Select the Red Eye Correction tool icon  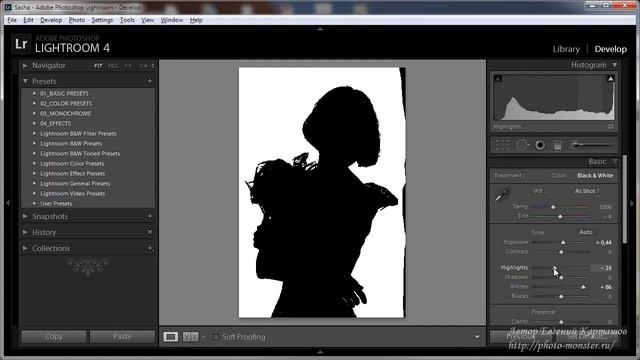pyautogui.click(x=540, y=145)
